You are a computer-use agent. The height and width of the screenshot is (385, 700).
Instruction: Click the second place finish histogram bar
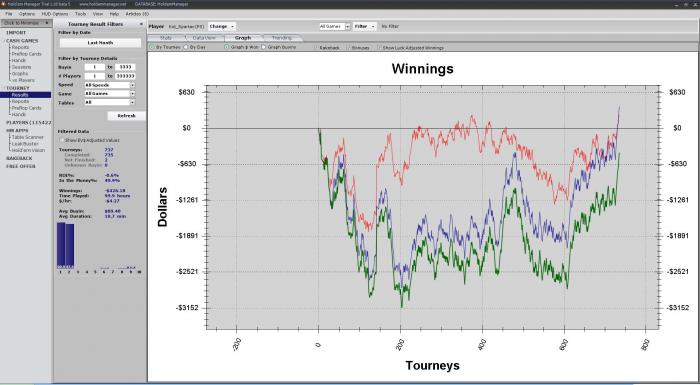(x=70, y=246)
